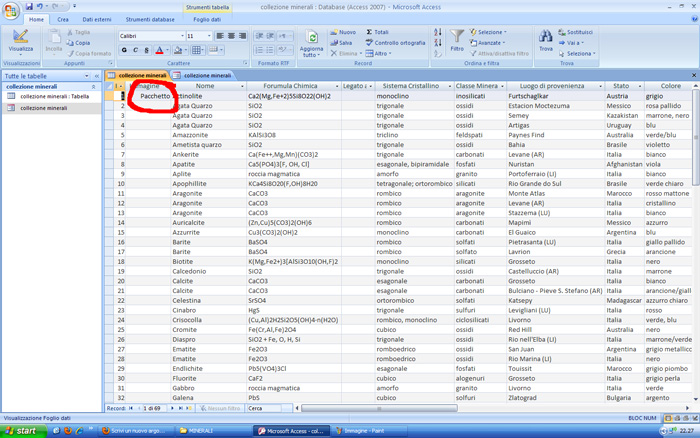Collapse the navigation pane with double chevron
This screenshot has width=700, height=438.
[96, 76]
